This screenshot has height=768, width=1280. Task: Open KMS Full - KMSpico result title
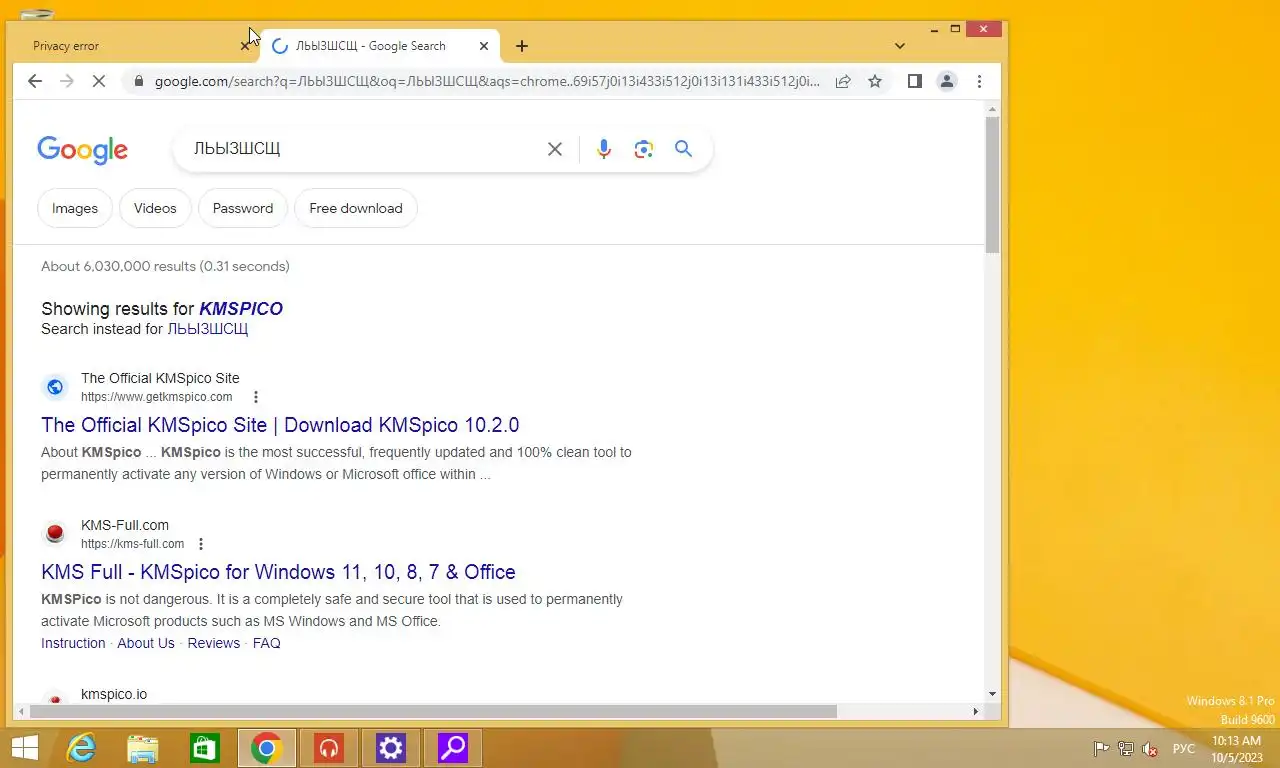point(278,572)
